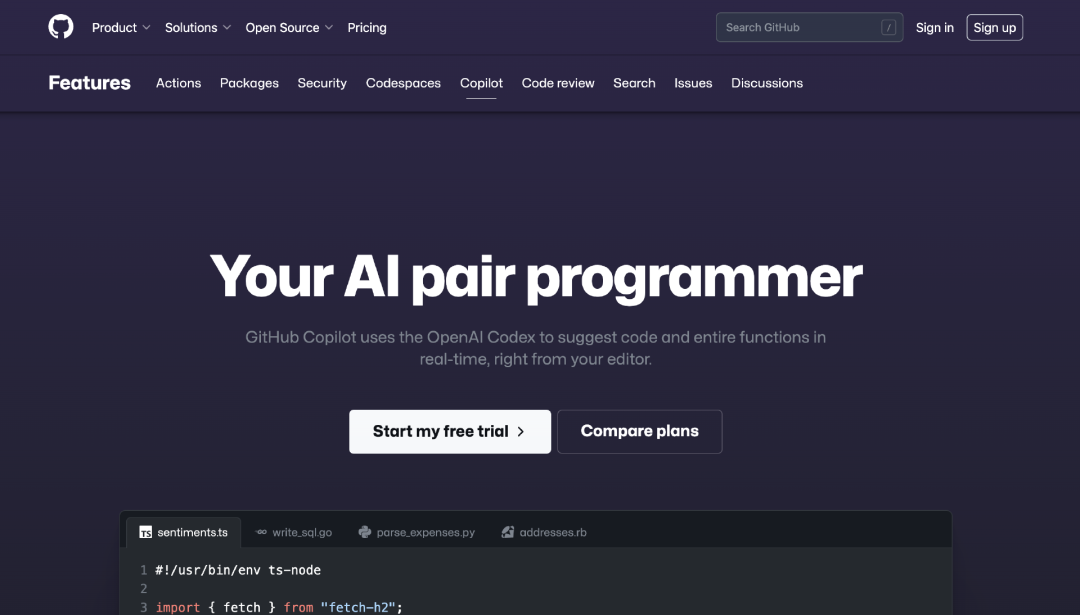Expand the Open Source dropdown menu
The image size is (1080, 615).
click(289, 28)
